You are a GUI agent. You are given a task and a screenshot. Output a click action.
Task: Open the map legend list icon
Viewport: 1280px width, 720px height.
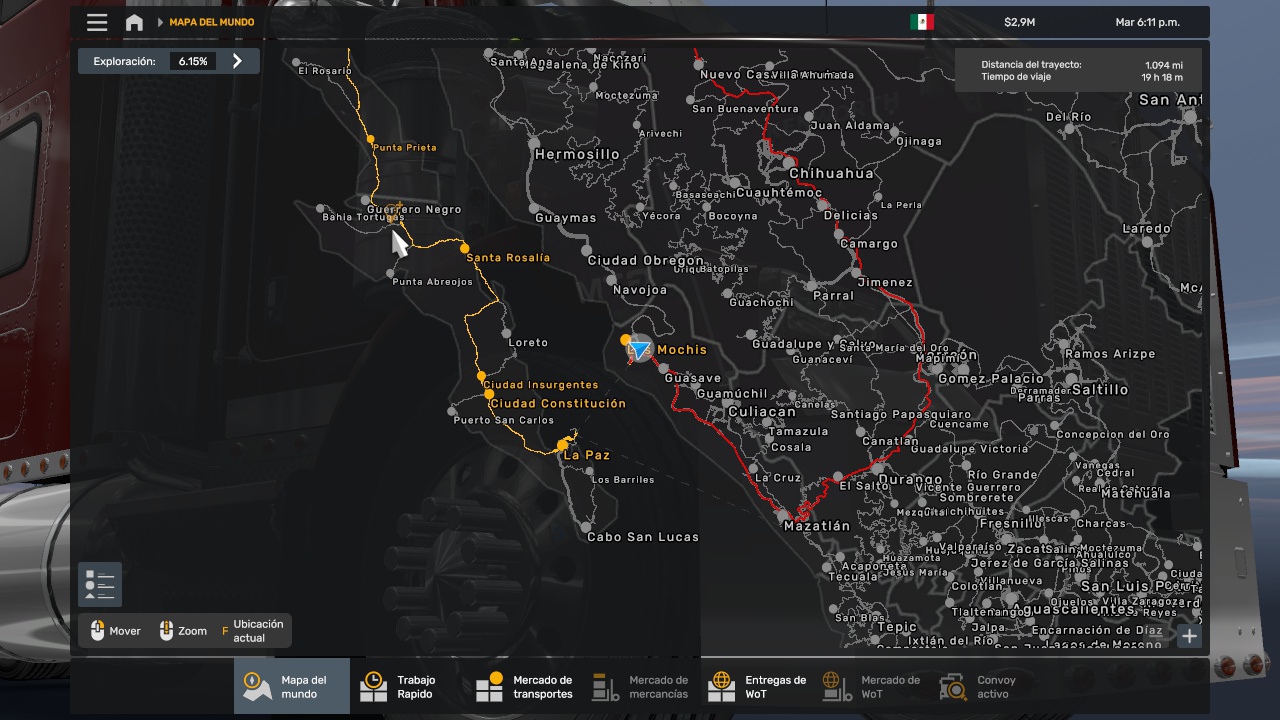(x=100, y=585)
